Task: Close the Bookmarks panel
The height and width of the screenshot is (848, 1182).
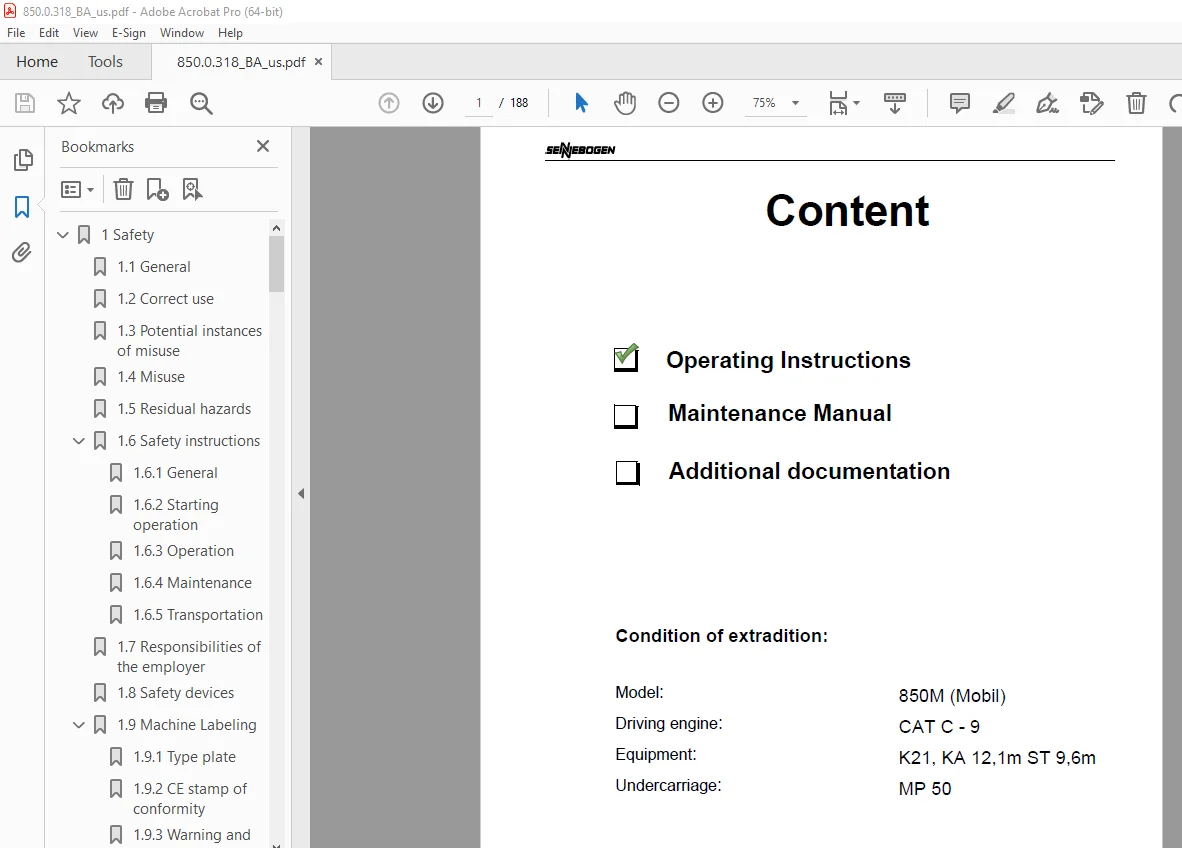Action: pos(263,146)
